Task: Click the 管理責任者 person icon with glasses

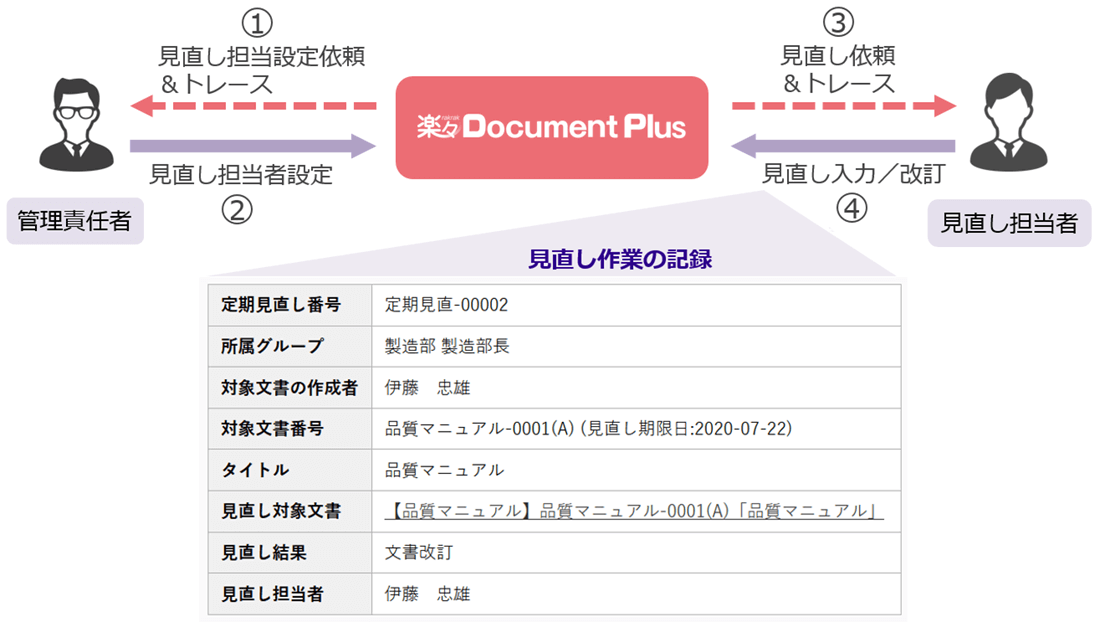Action: point(76,124)
